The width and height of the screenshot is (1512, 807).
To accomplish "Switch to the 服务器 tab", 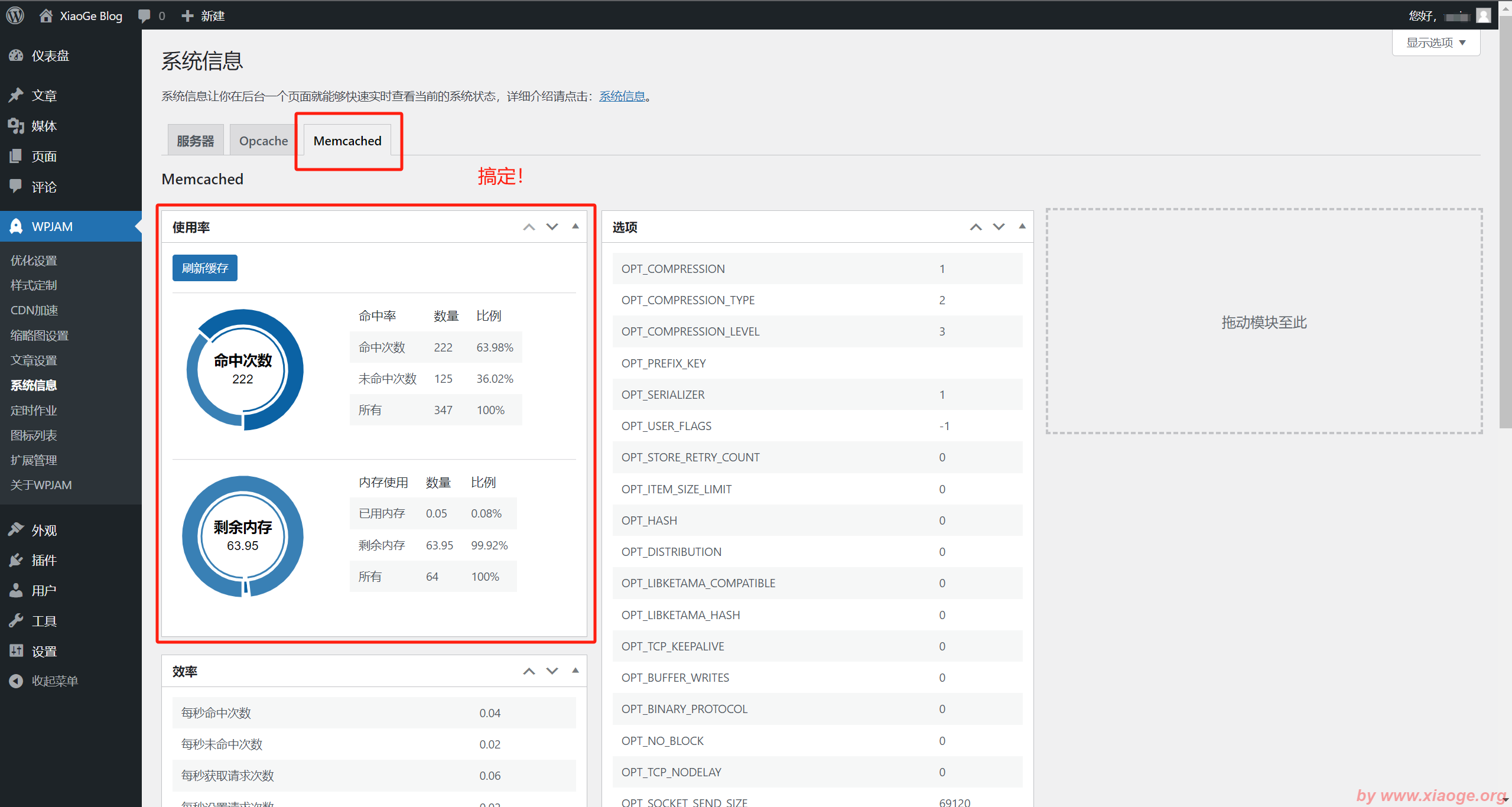I will click(195, 141).
